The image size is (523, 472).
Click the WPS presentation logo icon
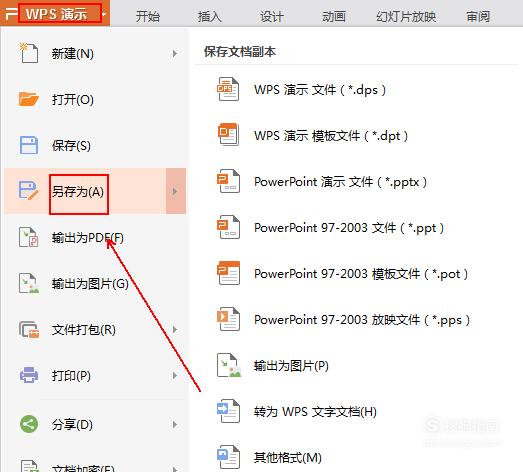click(x=11, y=14)
